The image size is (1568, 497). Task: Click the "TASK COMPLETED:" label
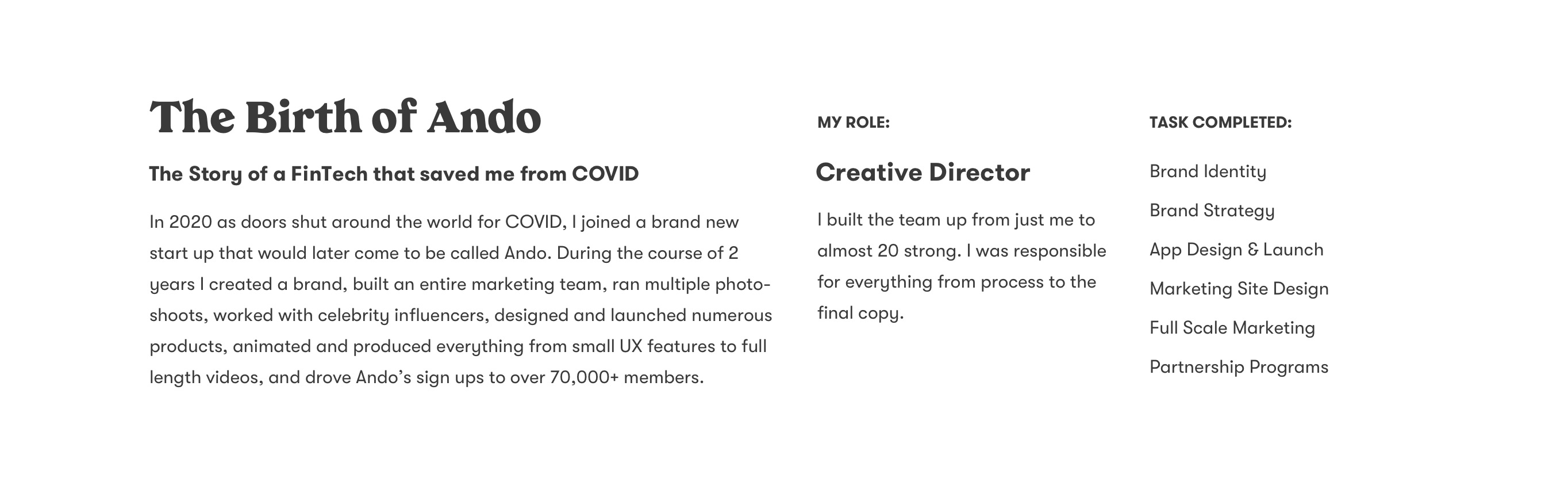1220,123
